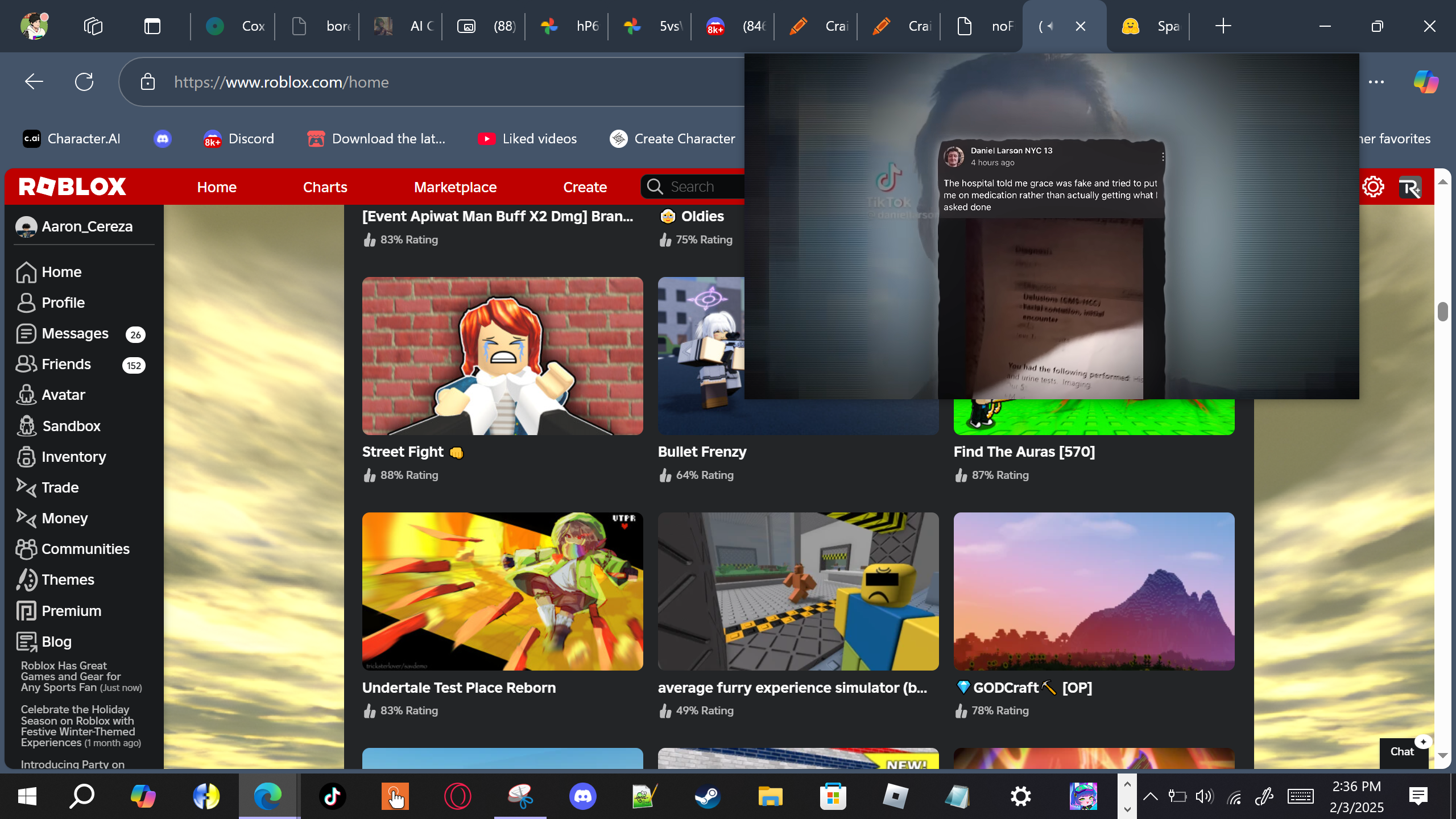Viewport: 1456px width, 819px height.
Task: Show hidden system tray icons chevron
Action: 1150,796
